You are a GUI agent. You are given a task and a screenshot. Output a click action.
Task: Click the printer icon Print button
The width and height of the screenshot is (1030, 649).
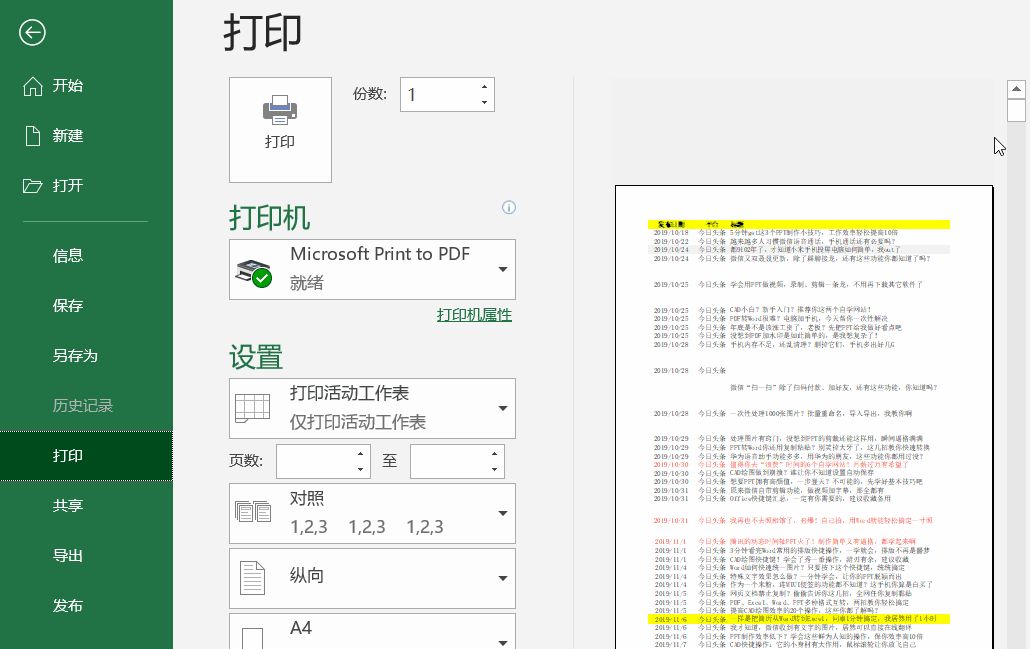pyautogui.click(x=280, y=129)
